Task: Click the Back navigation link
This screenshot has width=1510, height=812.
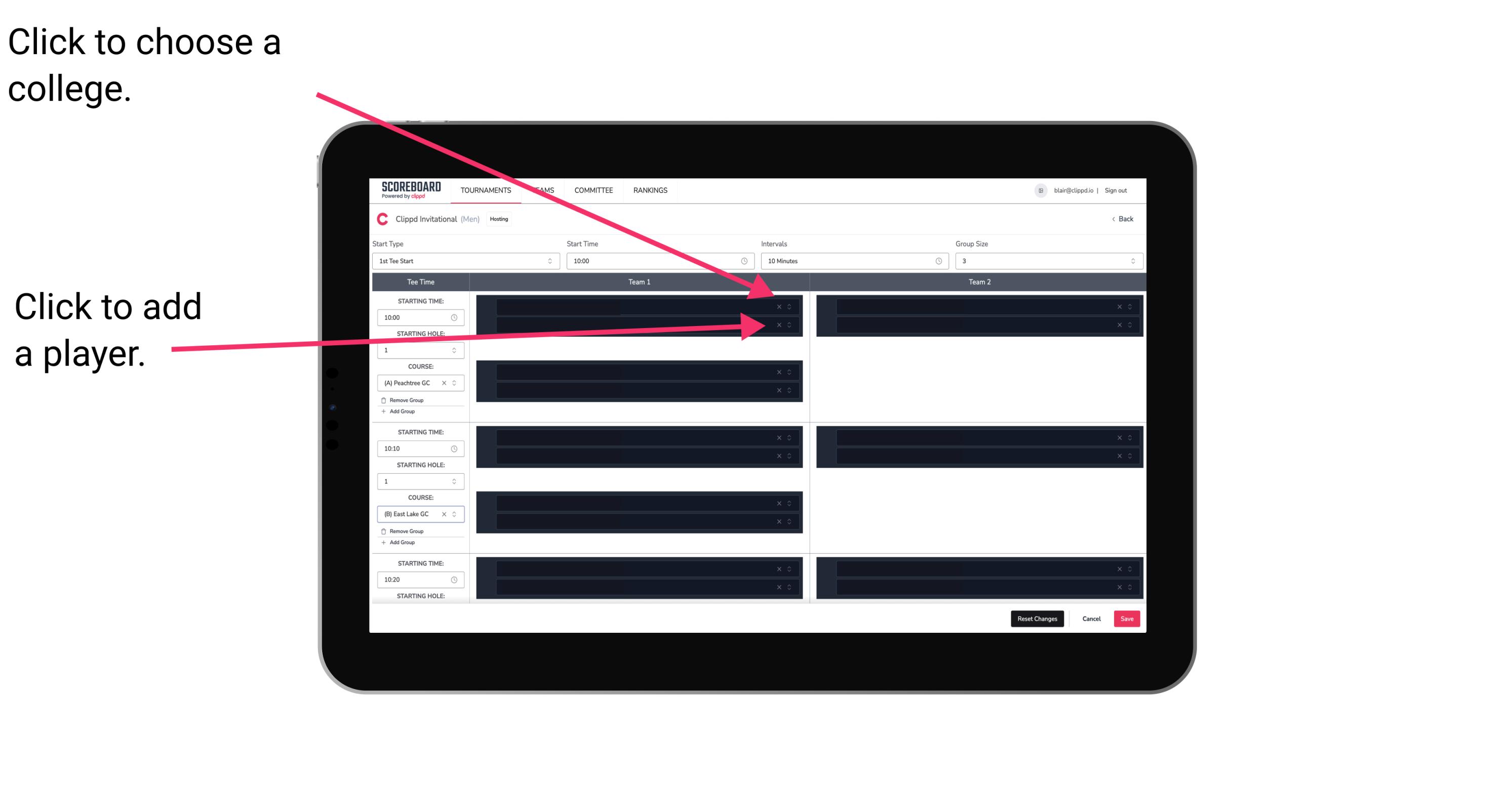Action: click(x=1121, y=219)
